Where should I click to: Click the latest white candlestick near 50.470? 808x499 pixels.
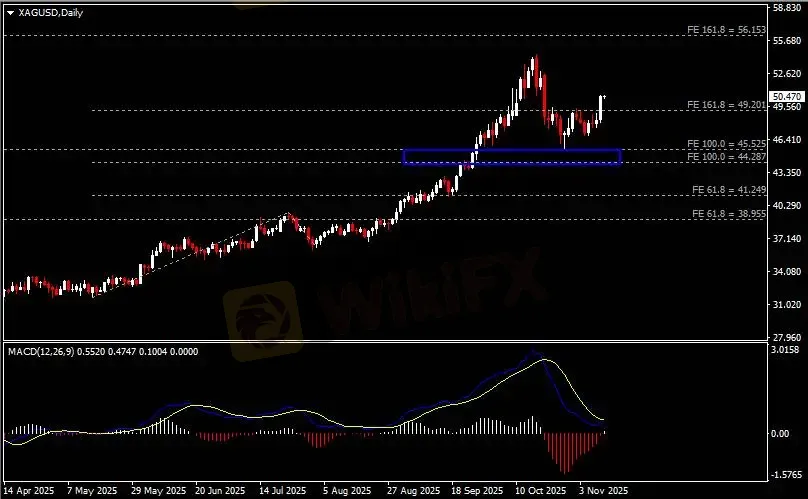click(x=602, y=107)
